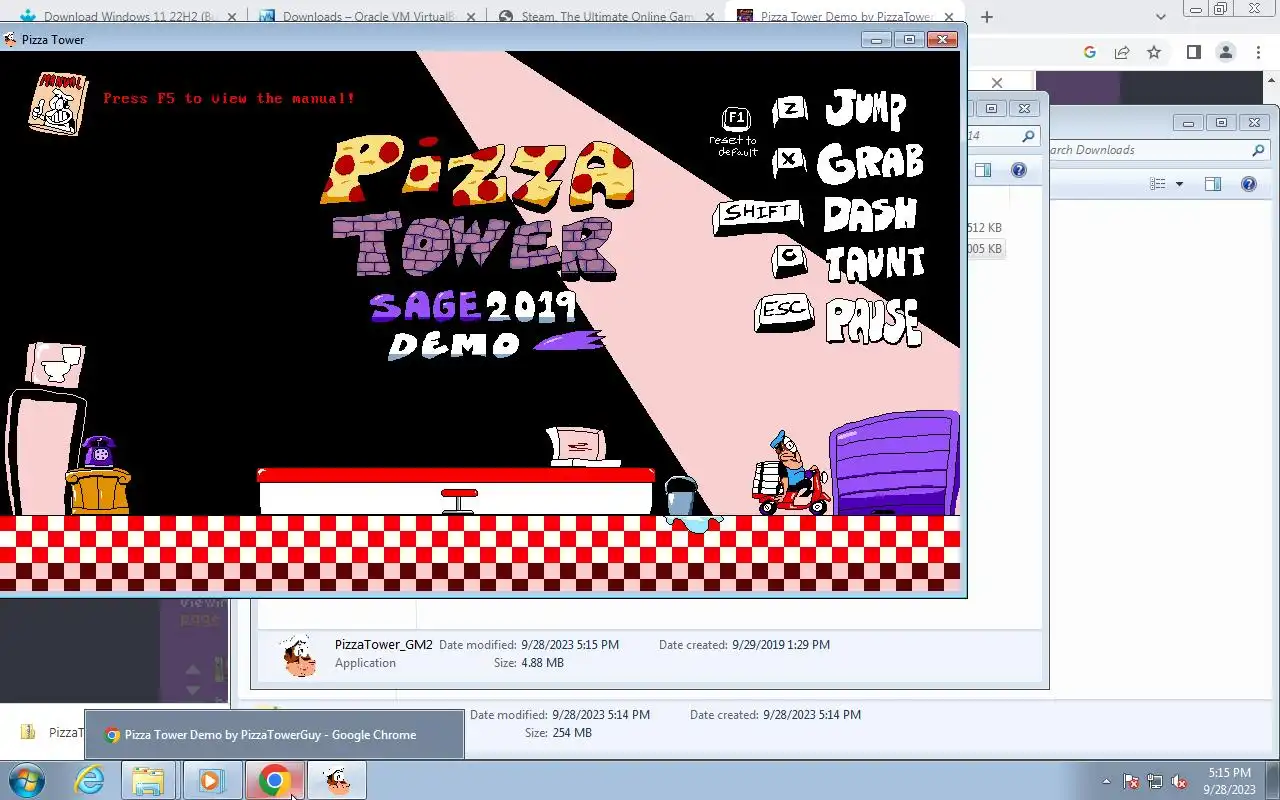
Task: Click Pizza Tower icon on the taskbar
Action: 337,780
